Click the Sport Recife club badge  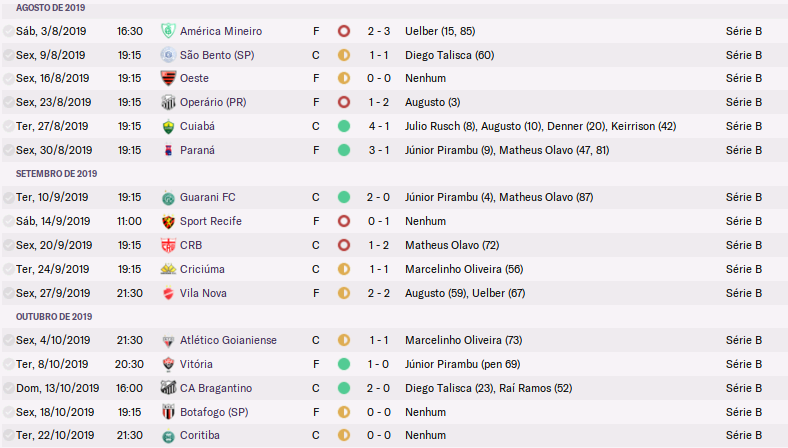(x=168, y=221)
